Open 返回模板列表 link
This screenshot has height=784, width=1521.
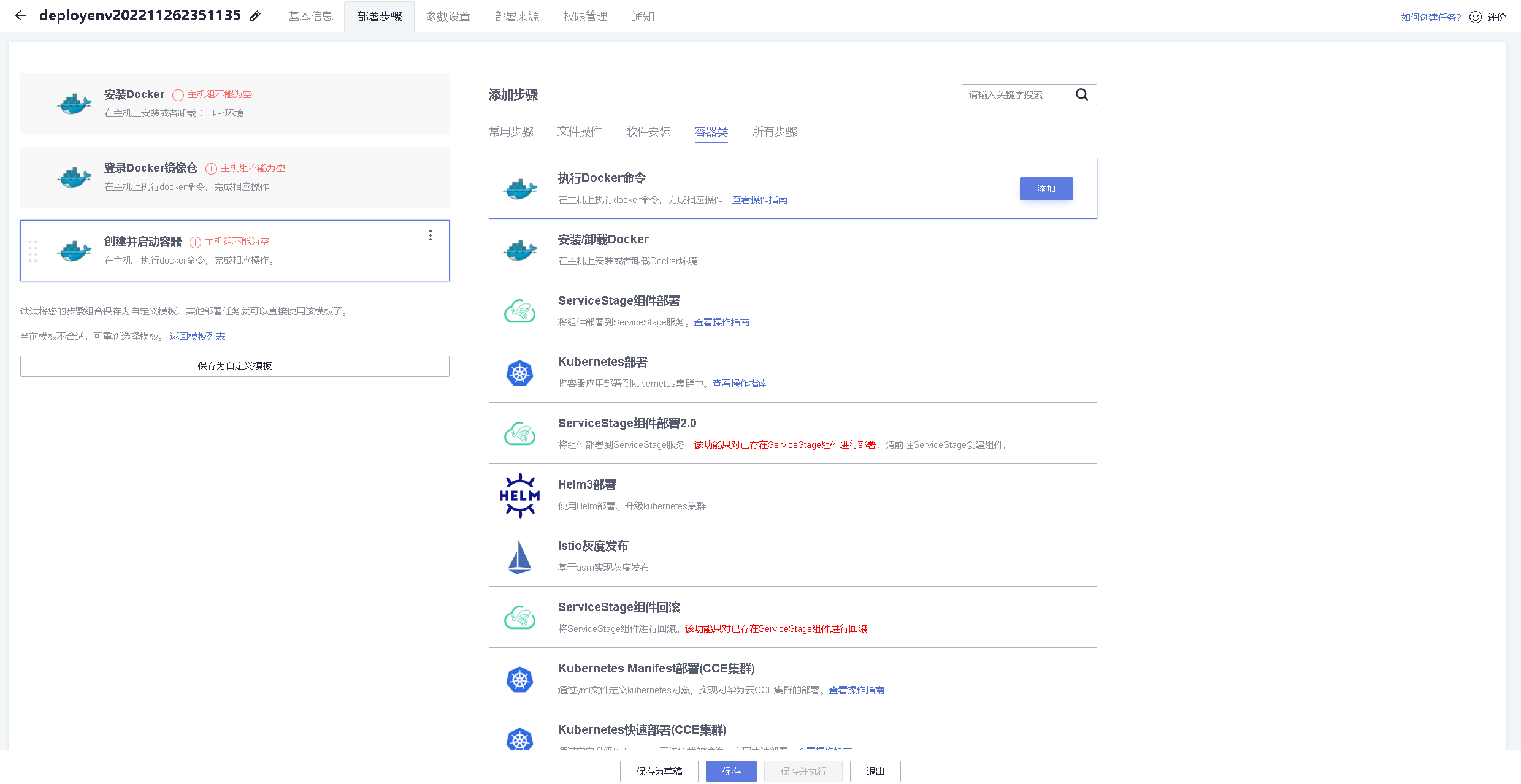(x=197, y=336)
